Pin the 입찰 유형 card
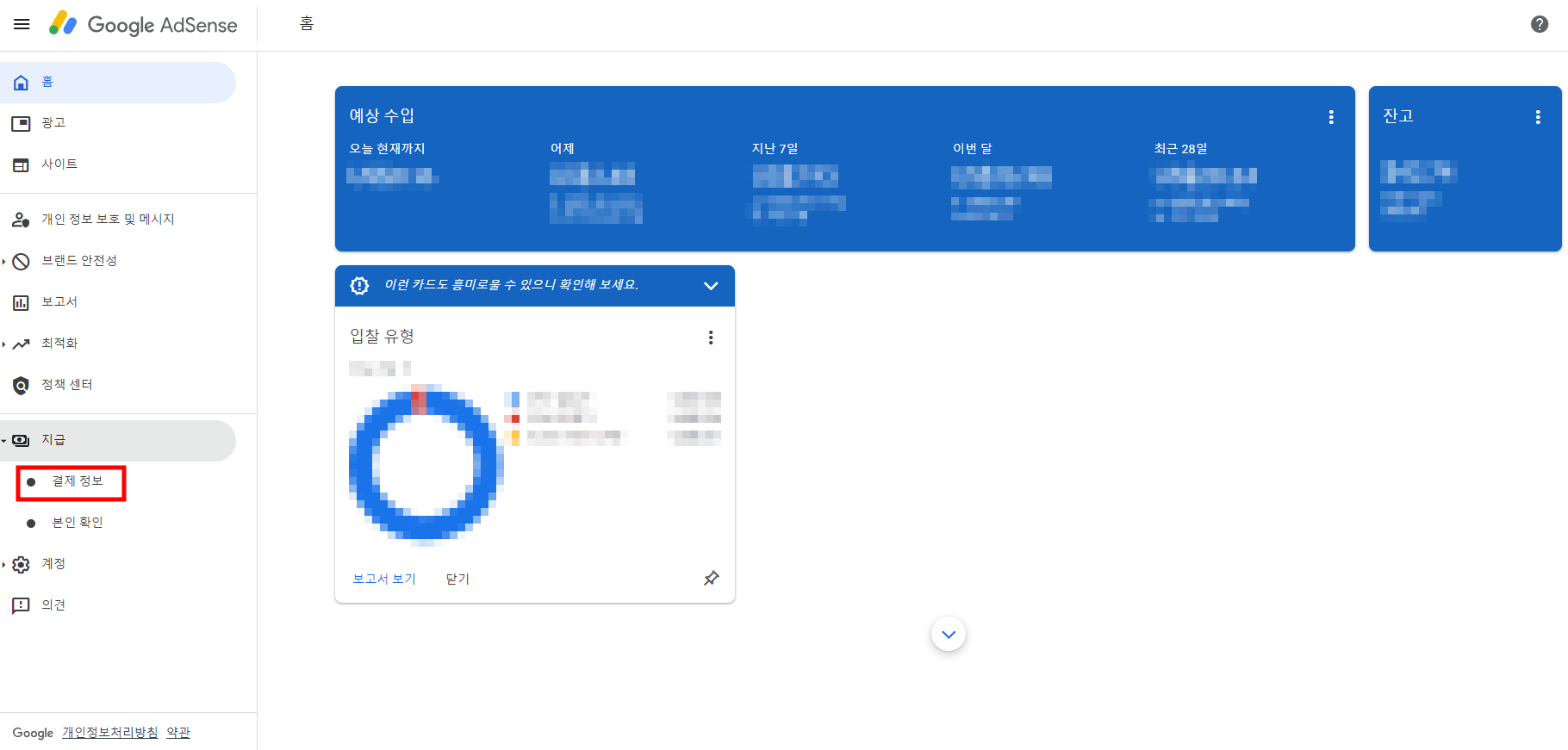 click(711, 579)
